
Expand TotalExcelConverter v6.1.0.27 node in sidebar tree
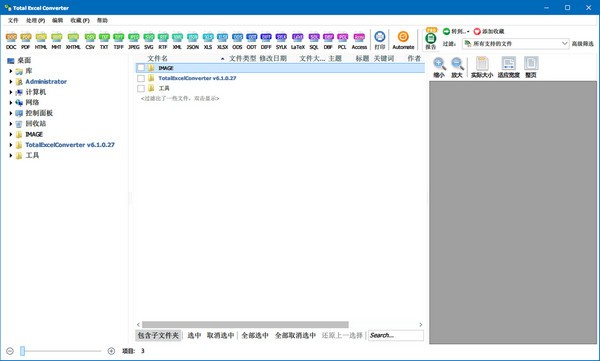(11, 145)
